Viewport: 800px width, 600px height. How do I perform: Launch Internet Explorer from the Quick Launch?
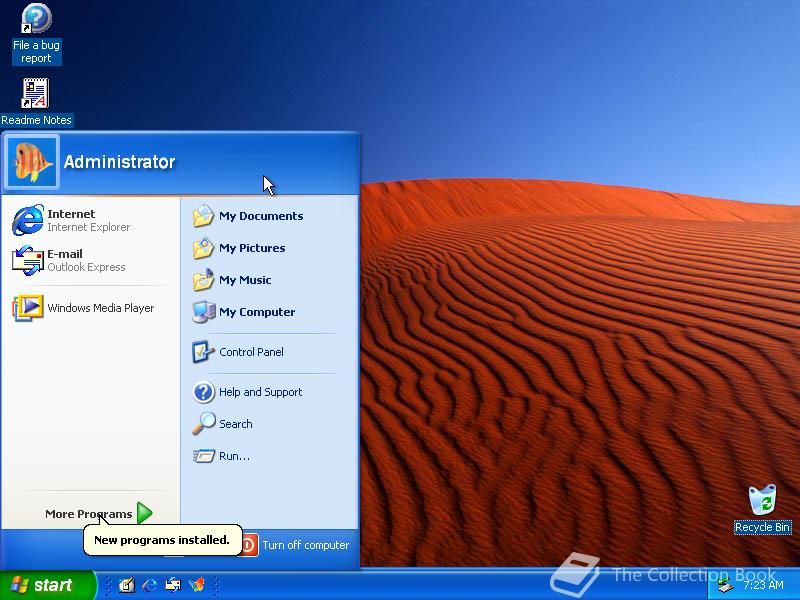(149, 585)
